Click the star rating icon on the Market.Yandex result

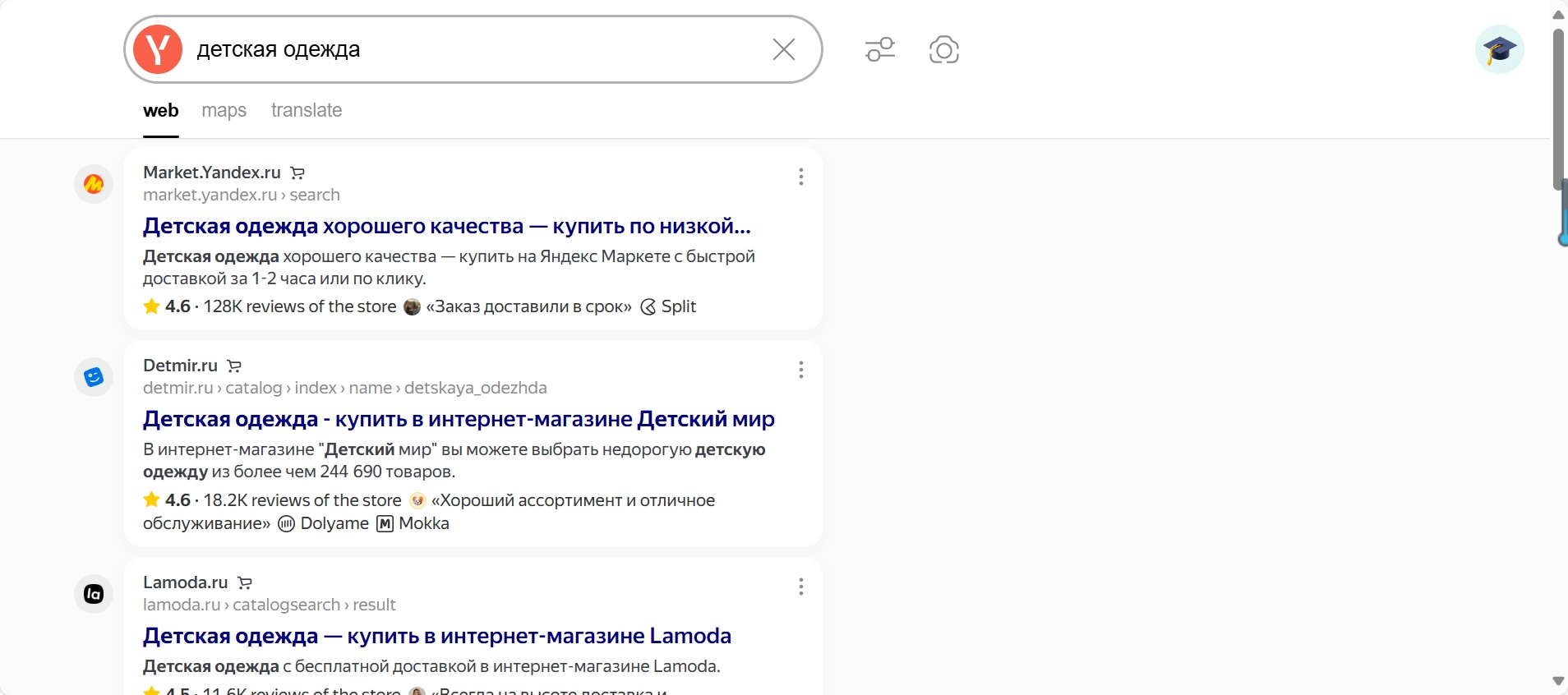(151, 306)
